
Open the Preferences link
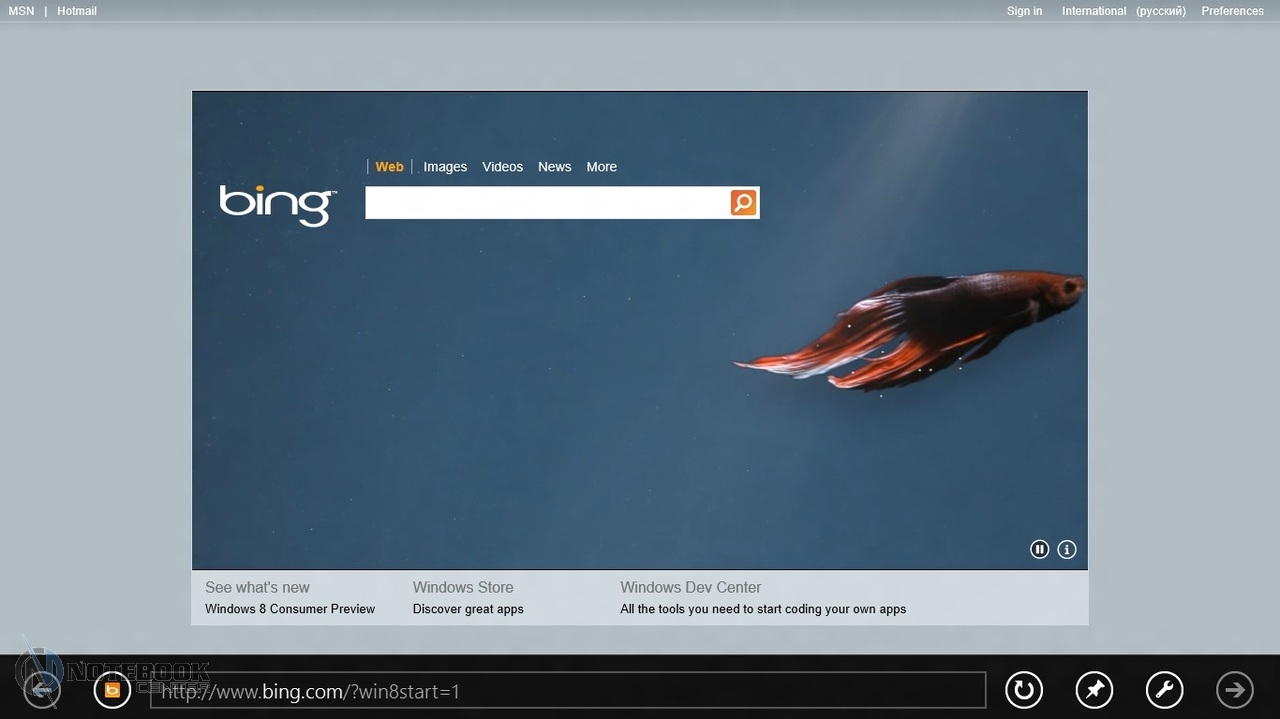point(1232,11)
